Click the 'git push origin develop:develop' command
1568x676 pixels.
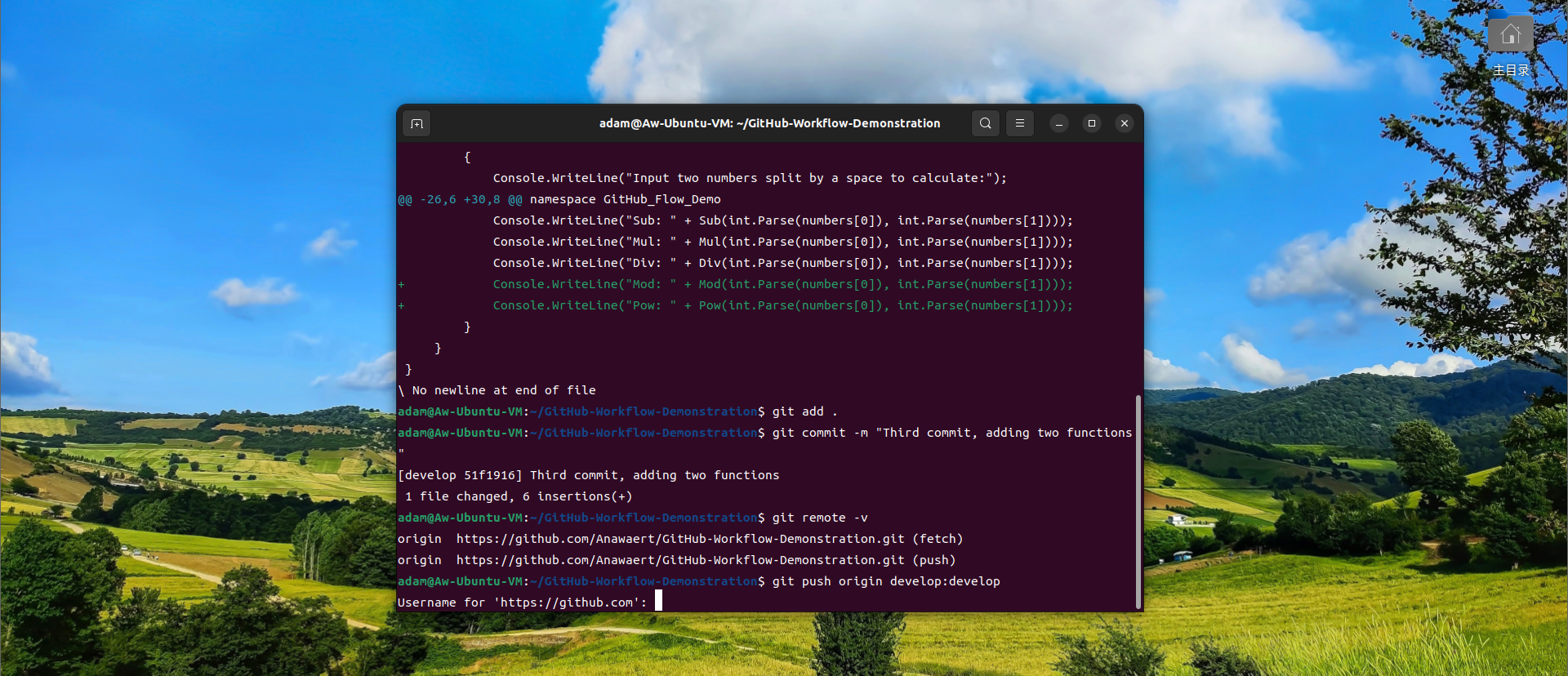click(x=885, y=581)
